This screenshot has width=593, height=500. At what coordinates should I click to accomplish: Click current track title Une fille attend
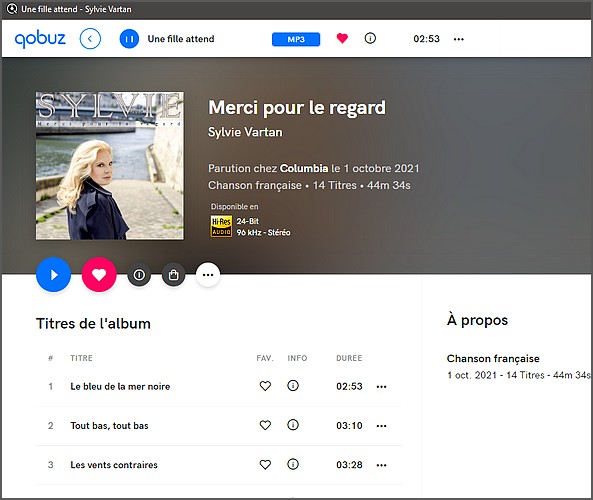pyautogui.click(x=181, y=39)
